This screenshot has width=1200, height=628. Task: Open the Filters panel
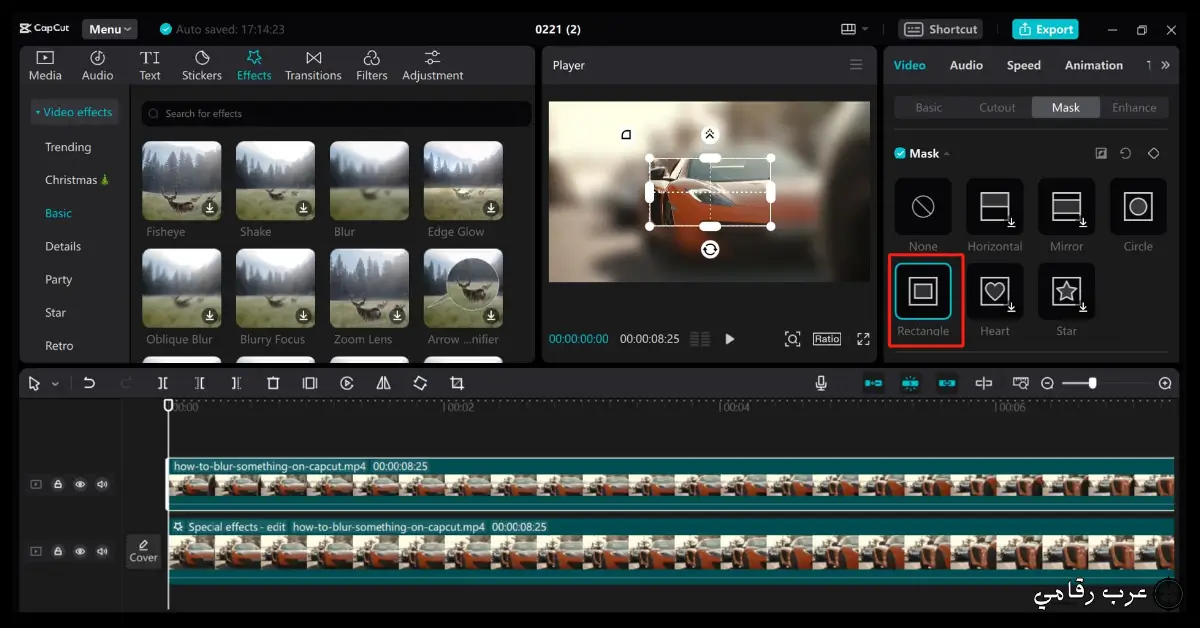(371, 65)
